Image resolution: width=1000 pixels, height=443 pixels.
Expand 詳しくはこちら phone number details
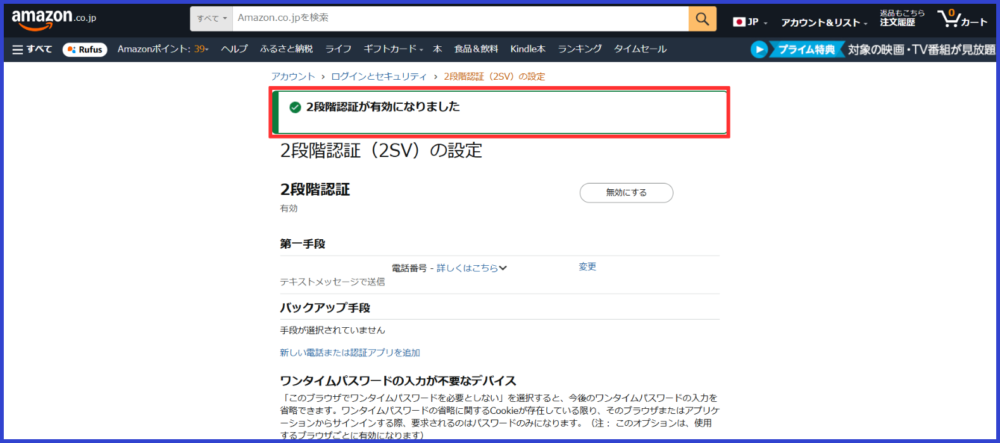coord(471,268)
